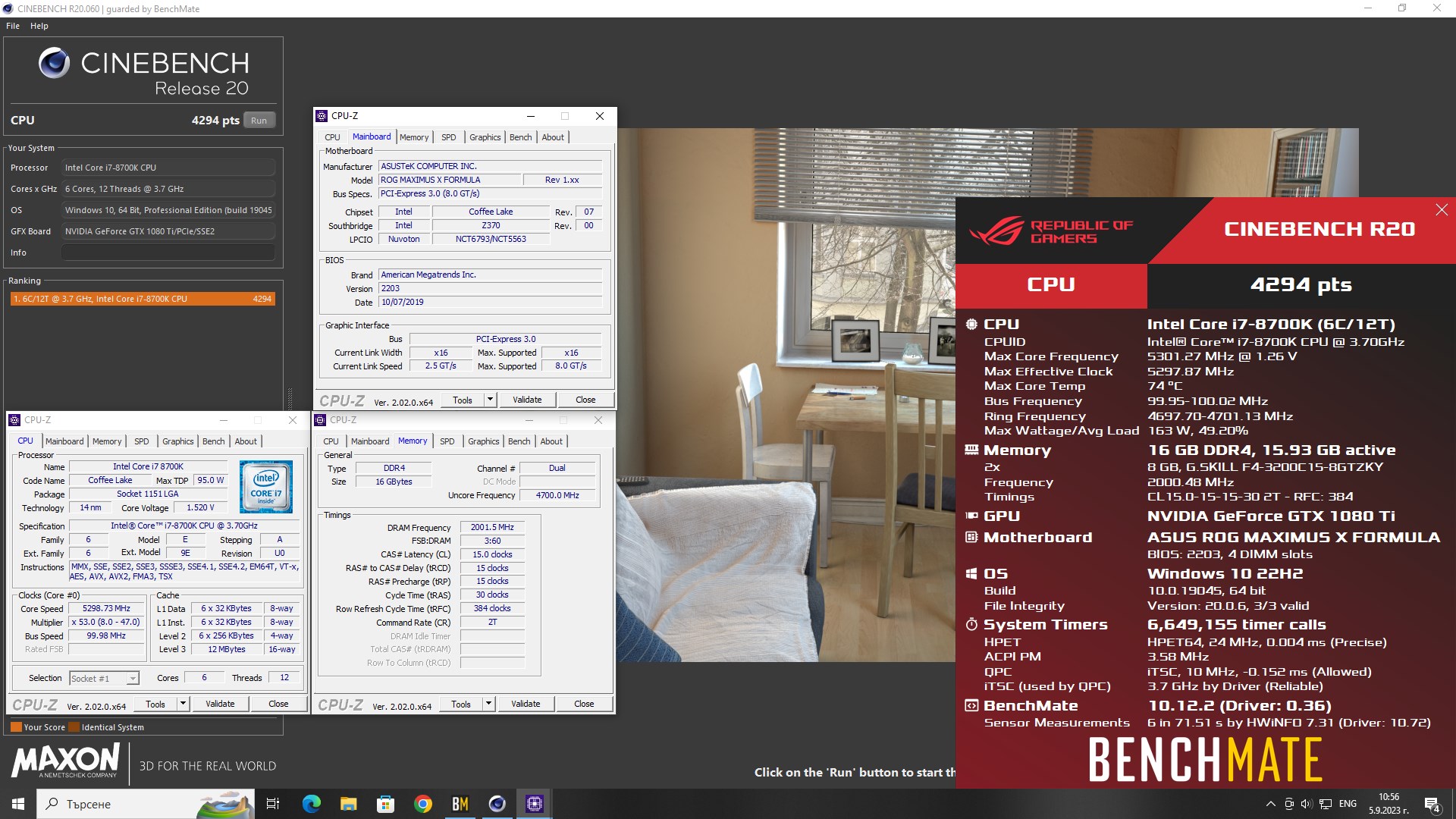Open Bench tab in the Mainboard CPU-Z window
The width and height of the screenshot is (1456, 819).
coord(520,137)
